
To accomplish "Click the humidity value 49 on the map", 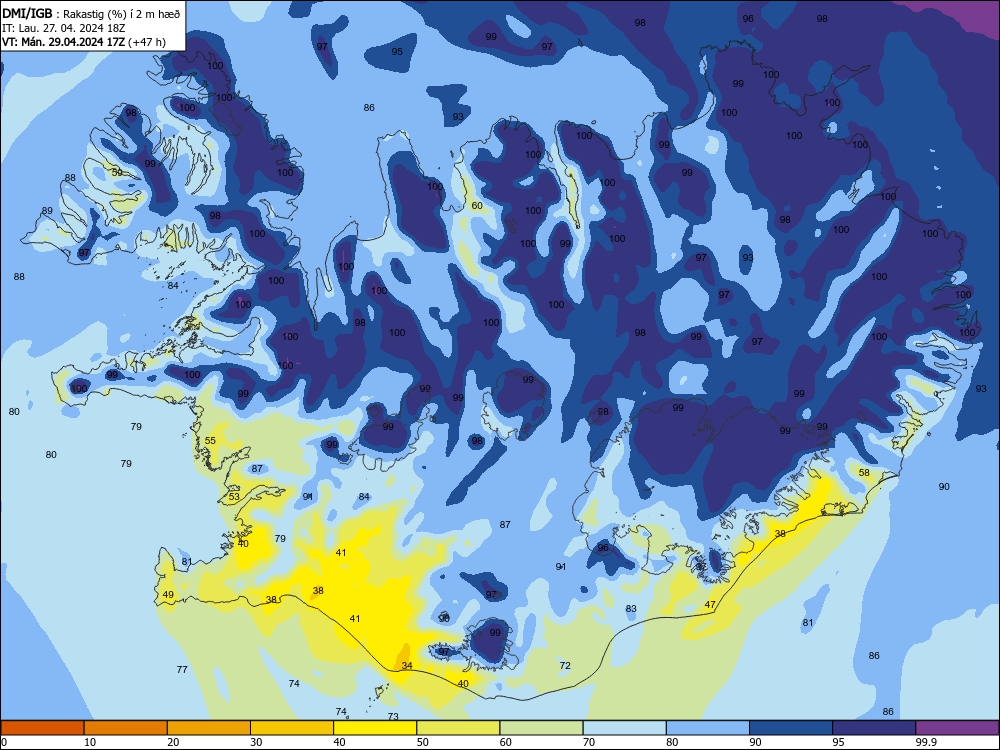I will click(x=168, y=594).
